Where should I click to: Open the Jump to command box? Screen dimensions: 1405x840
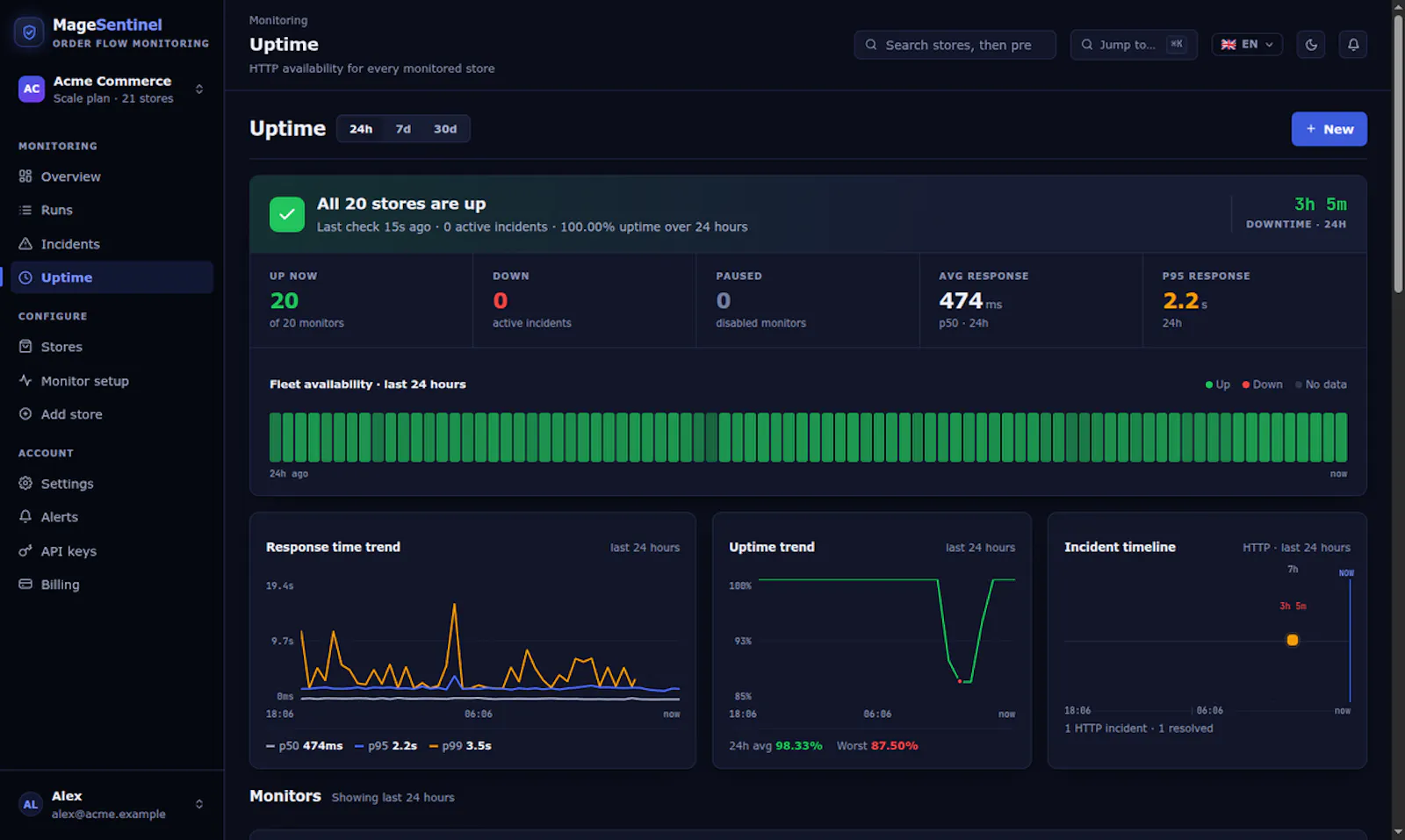pyautogui.click(x=1134, y=45)
